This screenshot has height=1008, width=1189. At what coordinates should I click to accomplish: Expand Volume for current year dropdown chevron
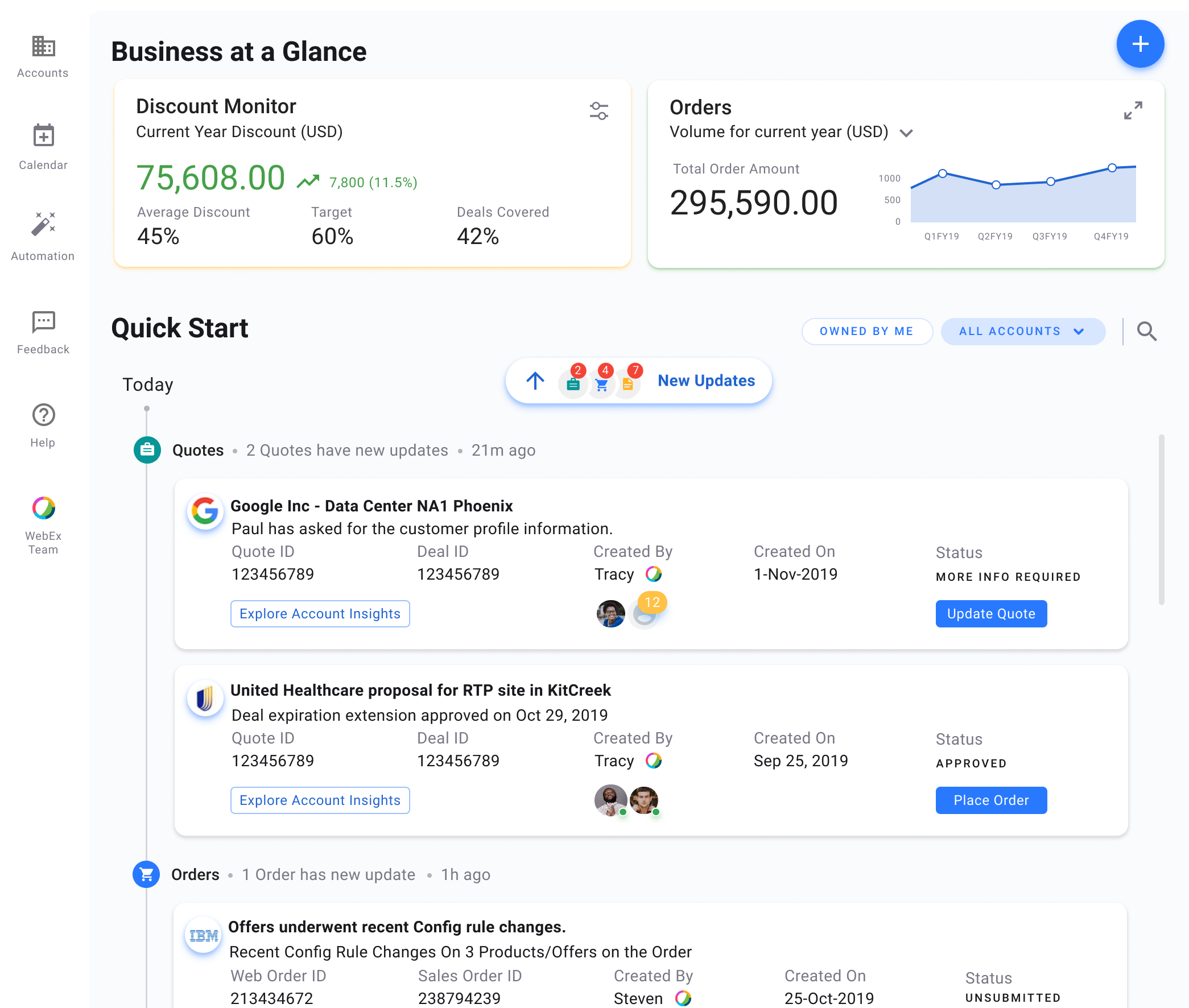point(906,133)
